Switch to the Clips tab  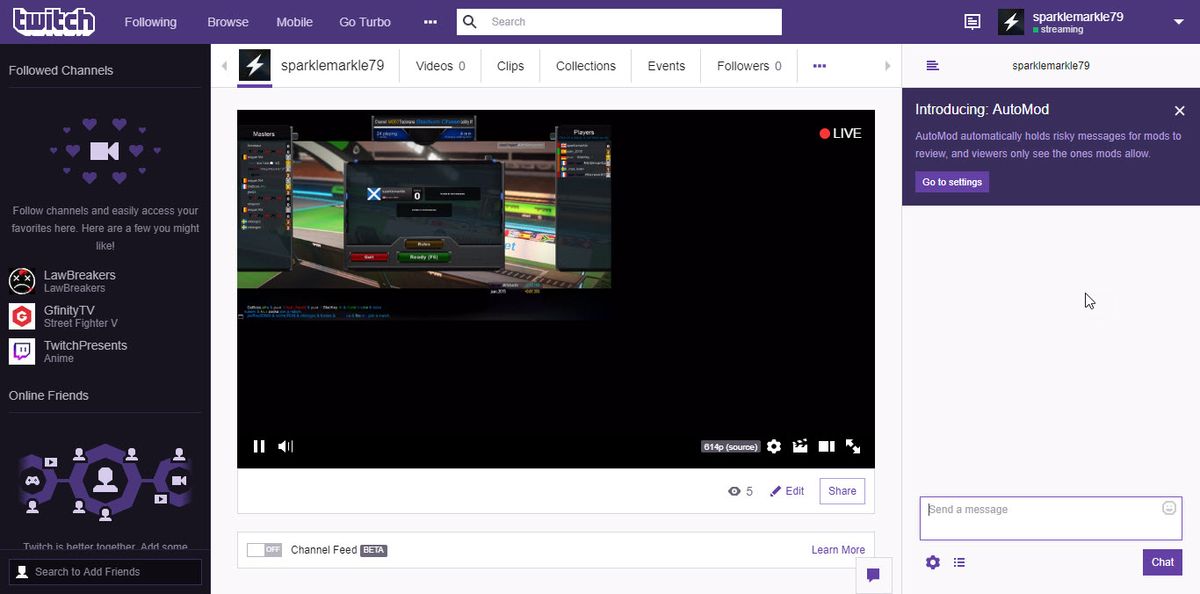pos(510,66)
